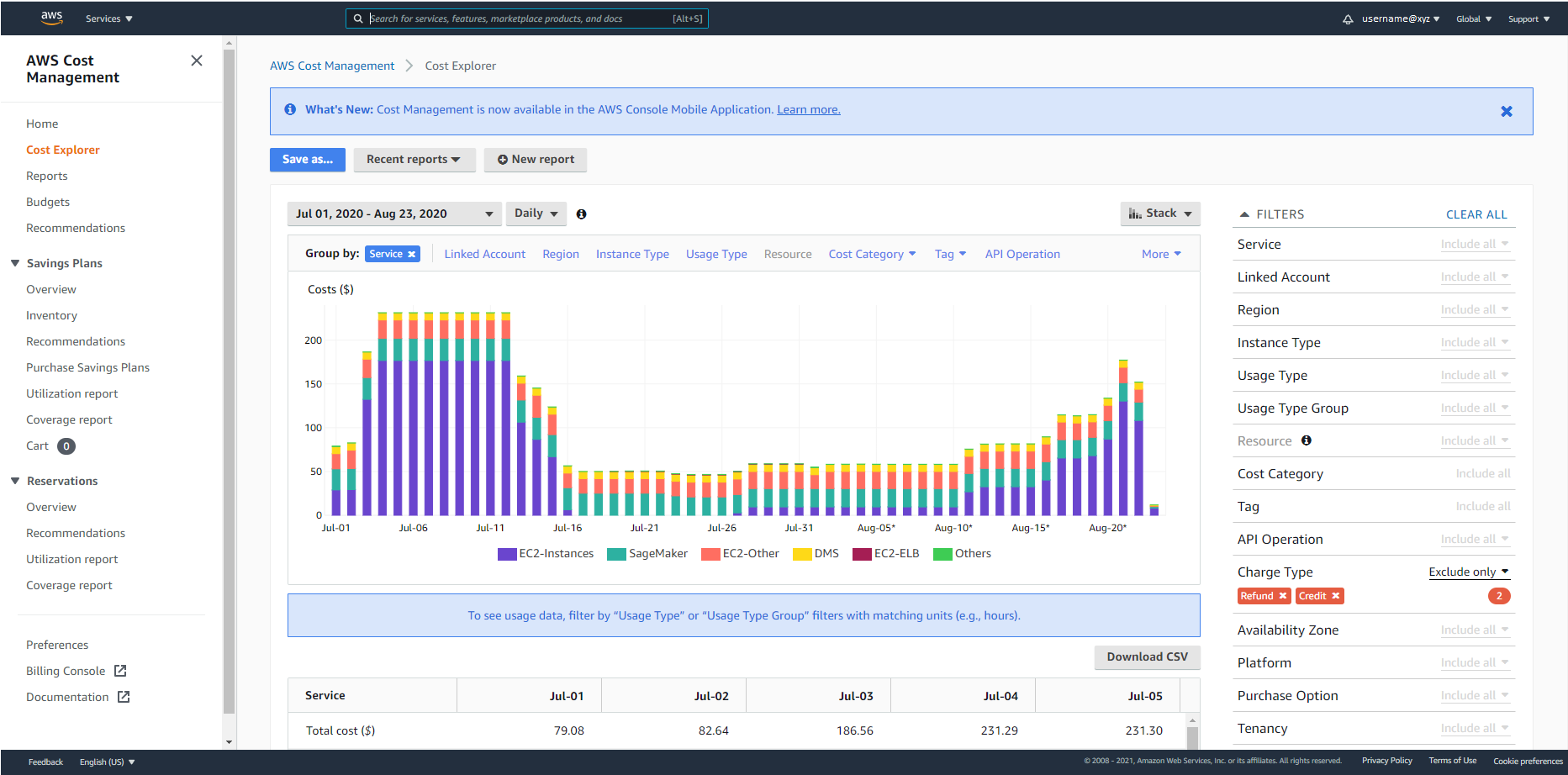Click Cookie preferences in footer

(1528, 762)
